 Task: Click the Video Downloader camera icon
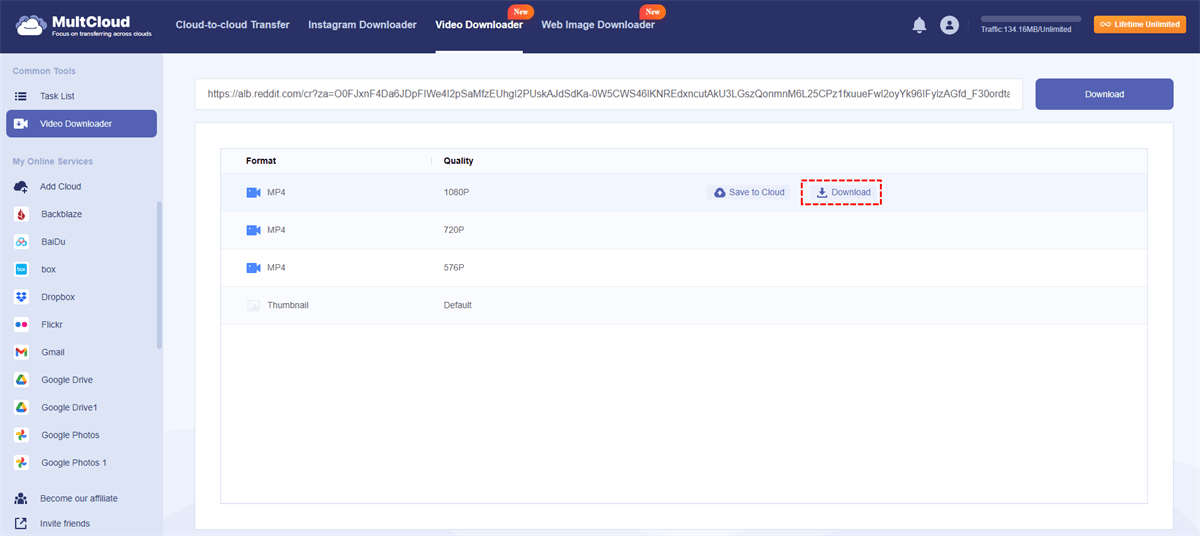pyautogui.click(x=20, y=124)
